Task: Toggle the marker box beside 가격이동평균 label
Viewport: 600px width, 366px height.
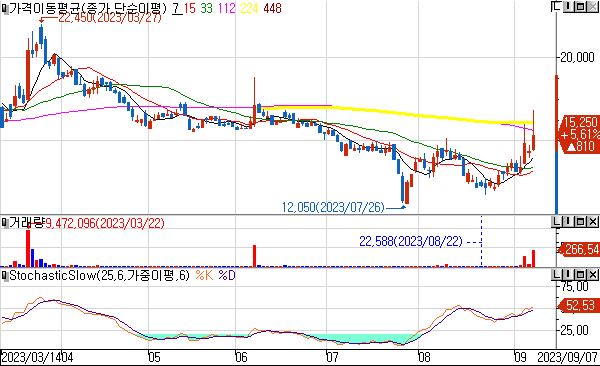Action: click(4, 8)
